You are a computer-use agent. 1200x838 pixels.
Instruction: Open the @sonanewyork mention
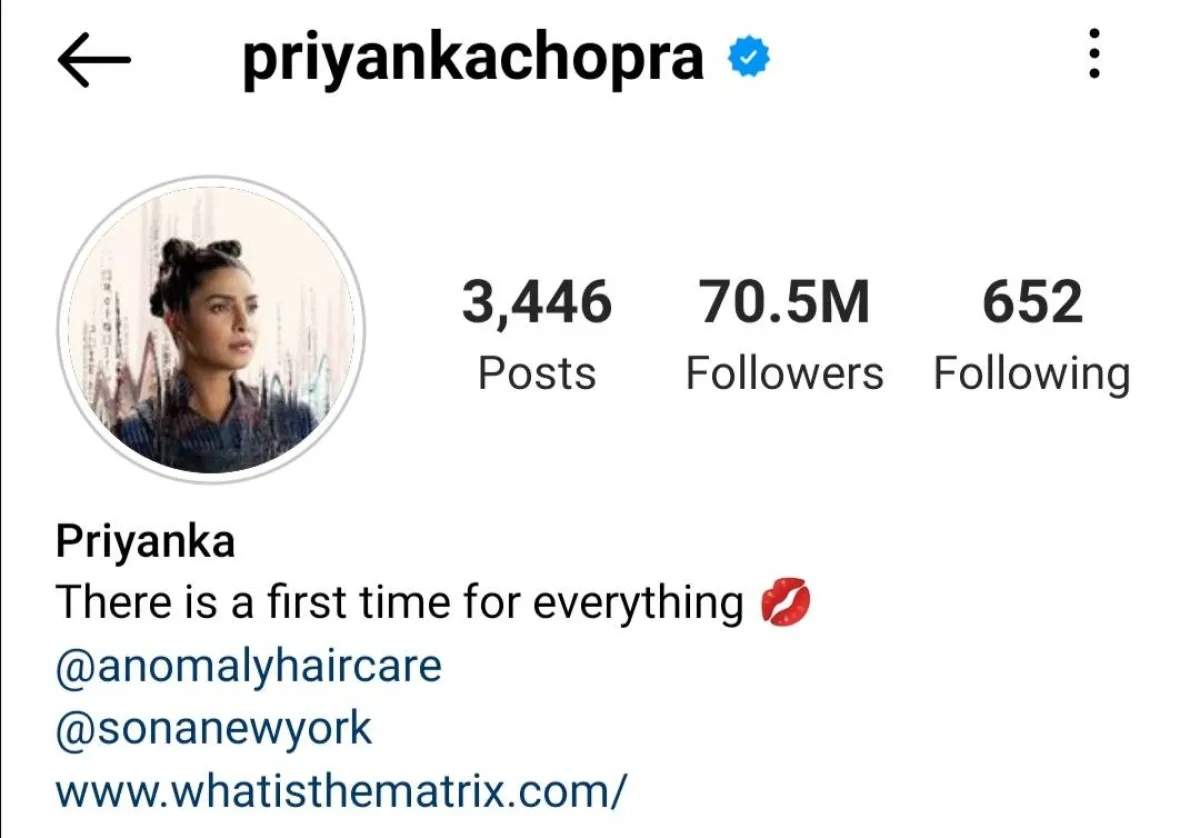coord(214,730)
